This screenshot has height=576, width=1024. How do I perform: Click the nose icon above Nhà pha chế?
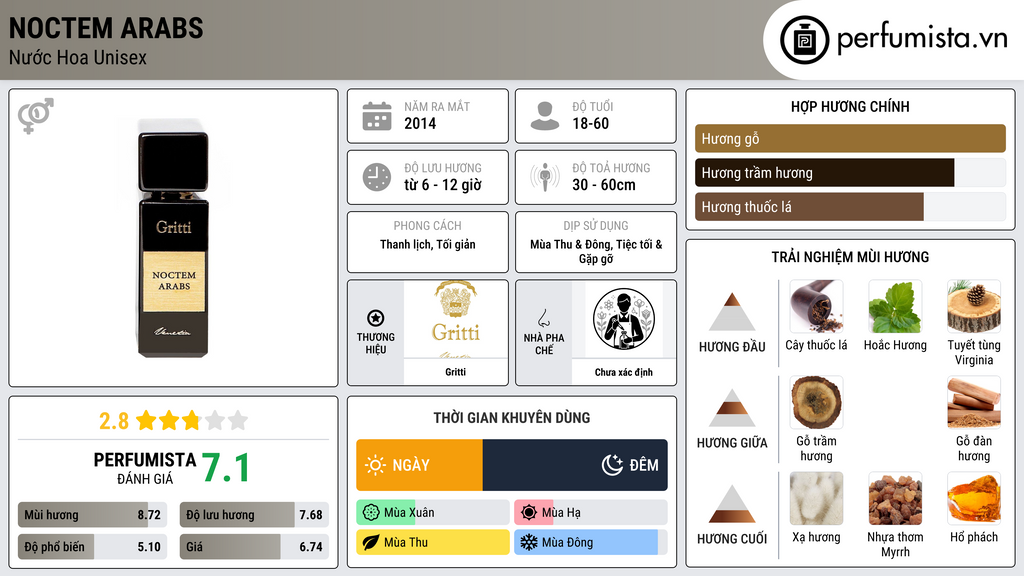pos(544,318)
